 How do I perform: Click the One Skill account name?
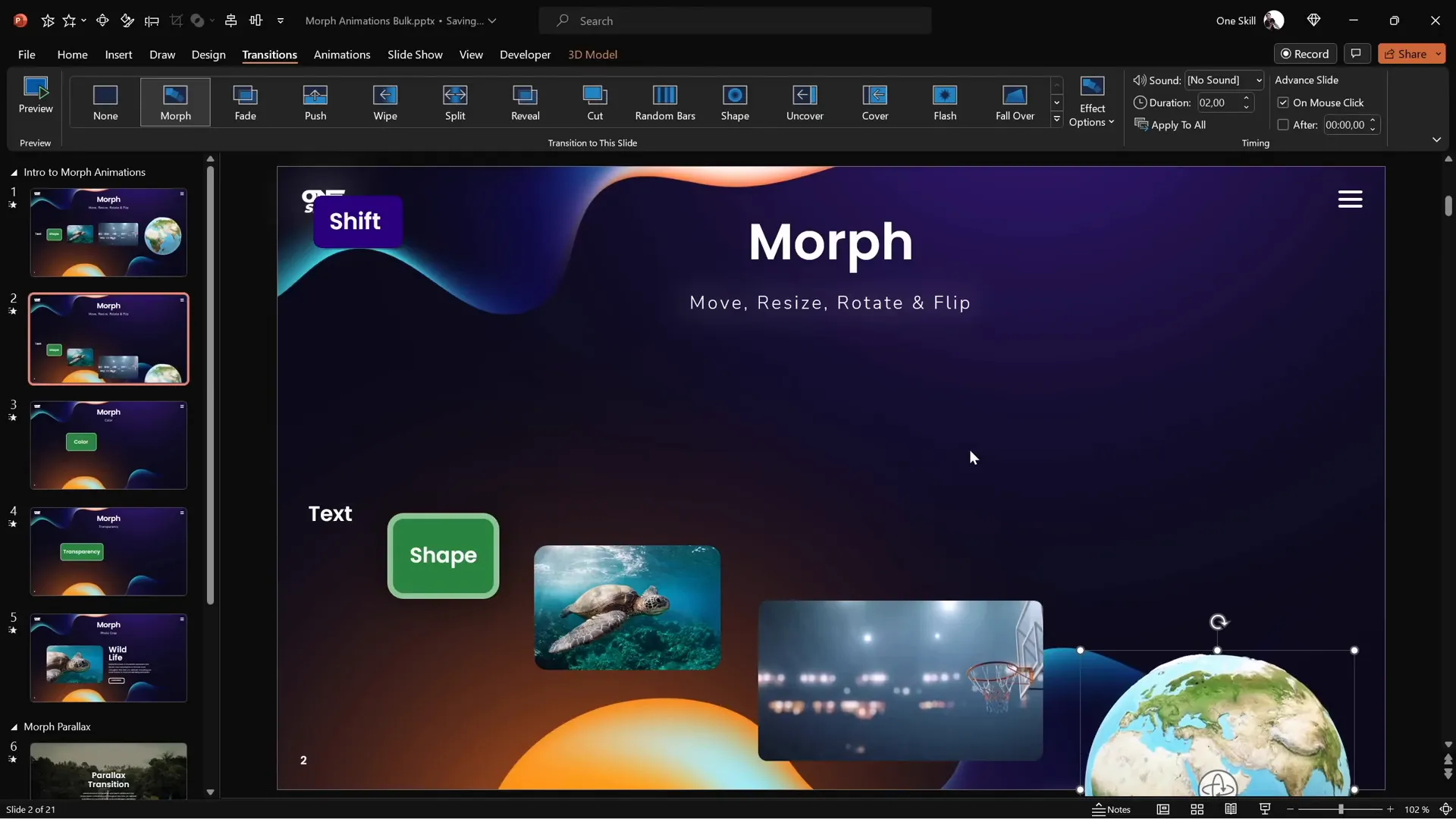pos(1235,21)
